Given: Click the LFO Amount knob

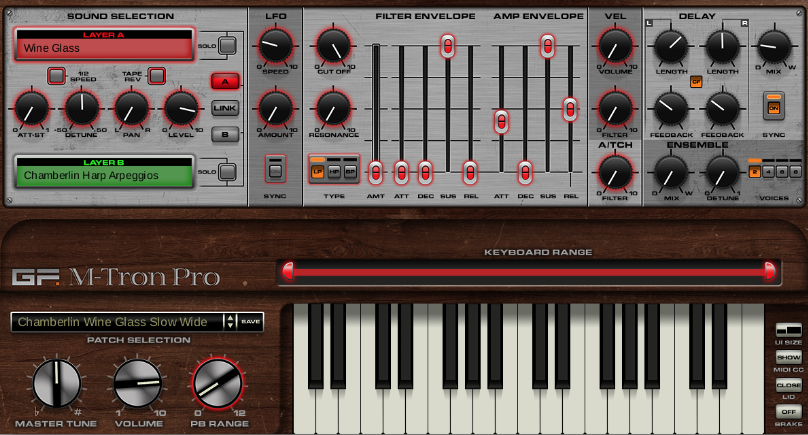Looking at the screenshot, I should pyautogui.click(x=275, y=109).
